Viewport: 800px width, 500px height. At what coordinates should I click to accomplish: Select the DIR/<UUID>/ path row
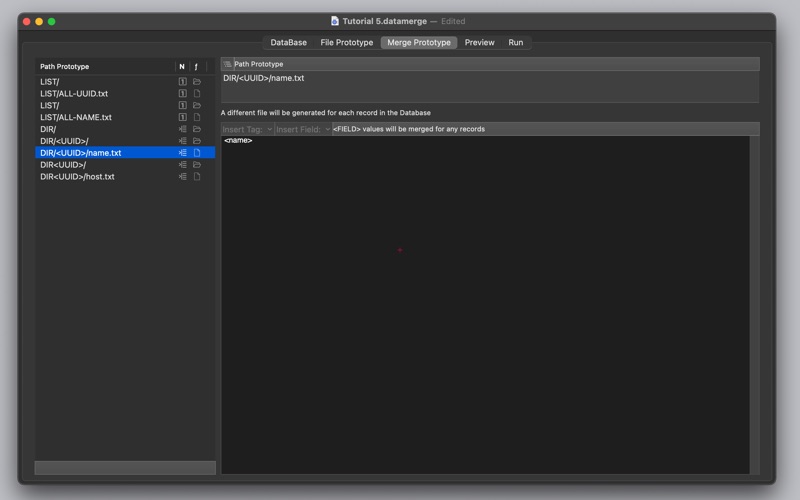[x=125, y=141]
